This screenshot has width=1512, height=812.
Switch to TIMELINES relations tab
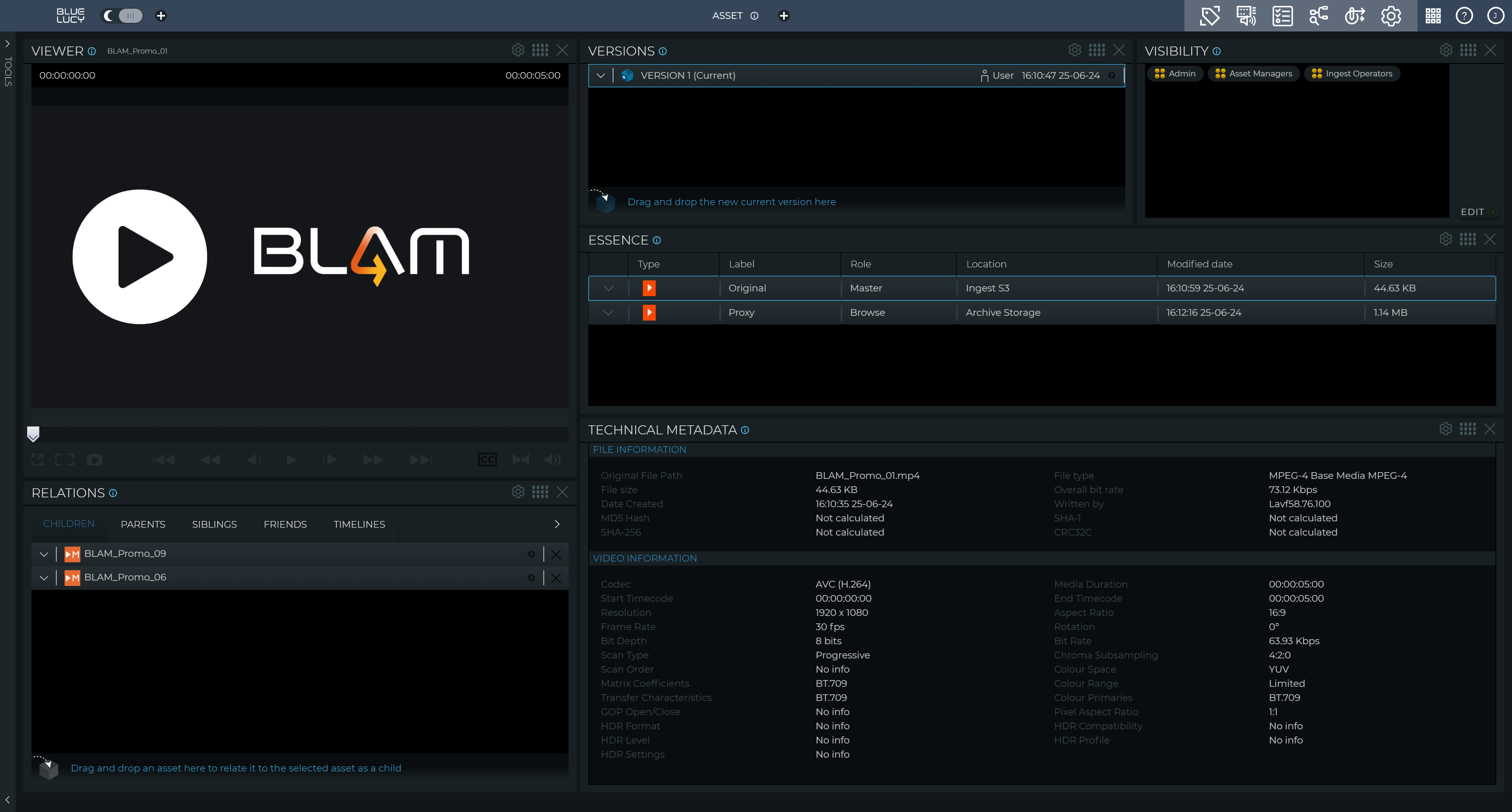pyautogui.click(x=359, y=524)
